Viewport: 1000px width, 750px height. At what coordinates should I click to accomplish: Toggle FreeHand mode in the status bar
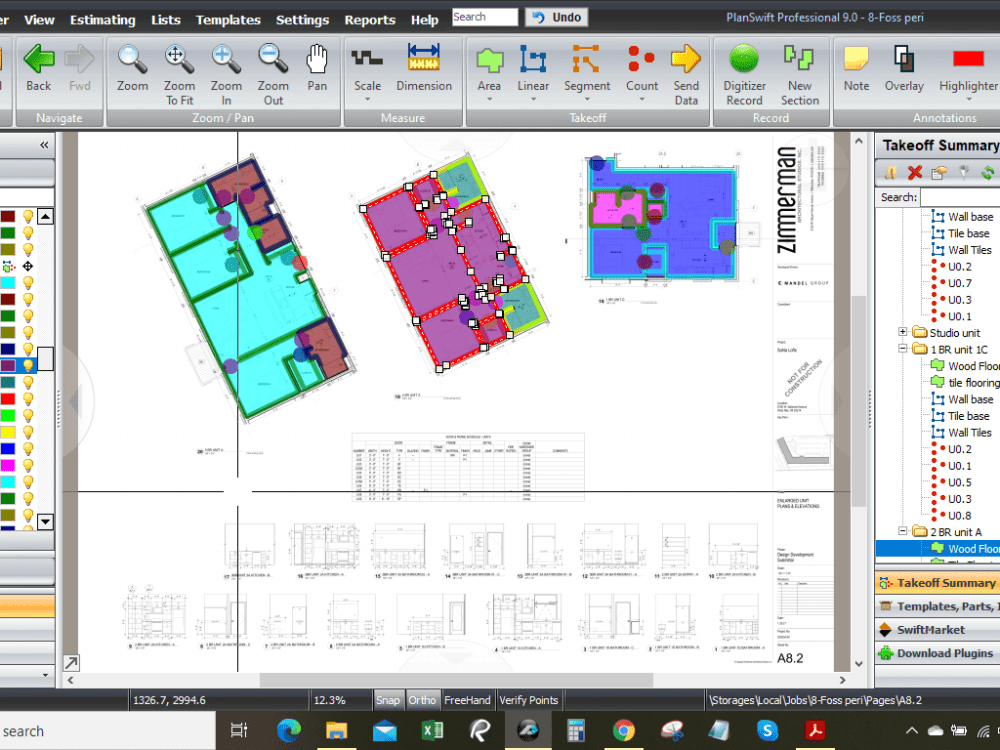pyautogui.click(x=467, y=700)
